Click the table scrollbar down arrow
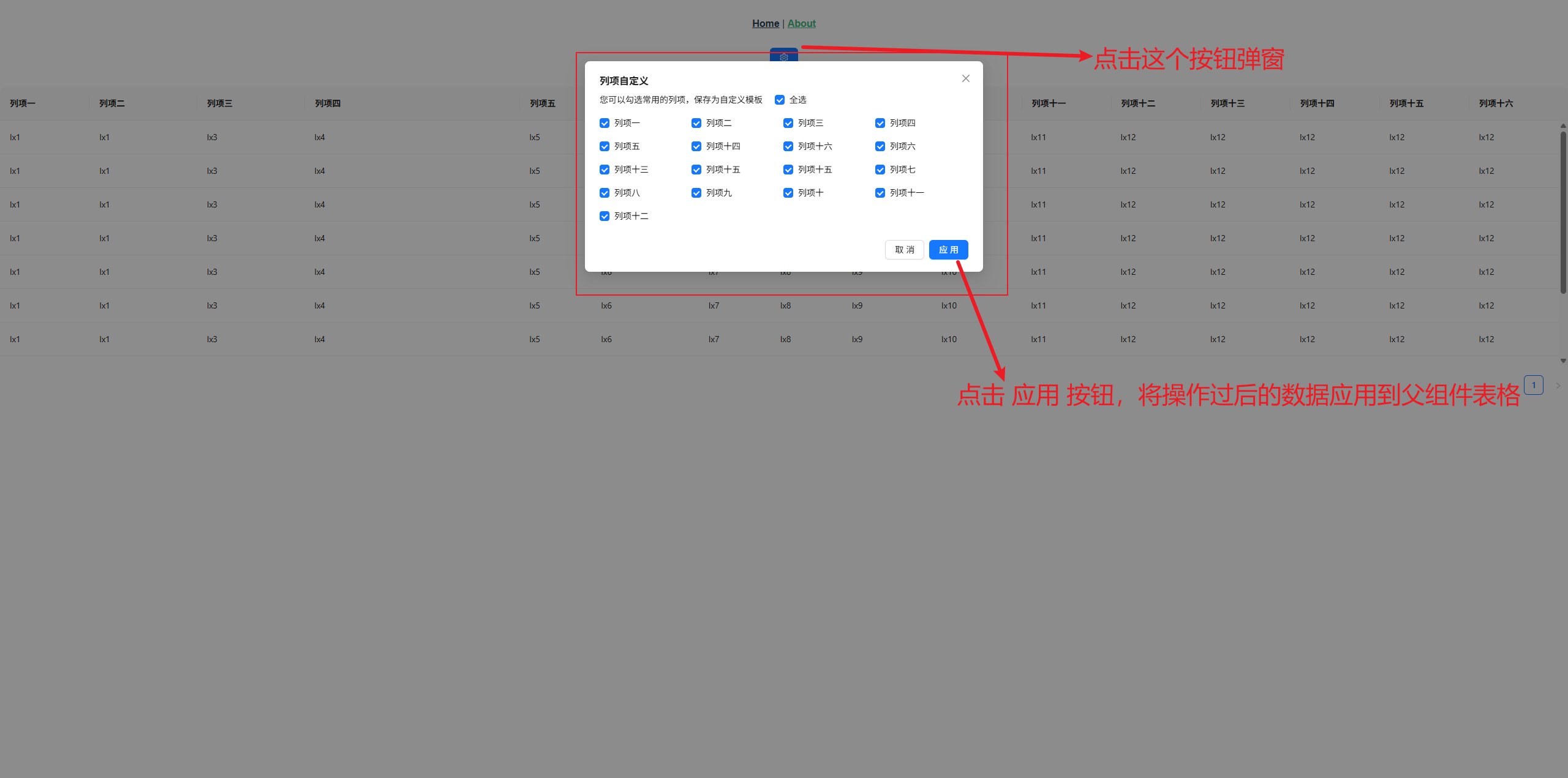1568x778 pixels. 1563,361
